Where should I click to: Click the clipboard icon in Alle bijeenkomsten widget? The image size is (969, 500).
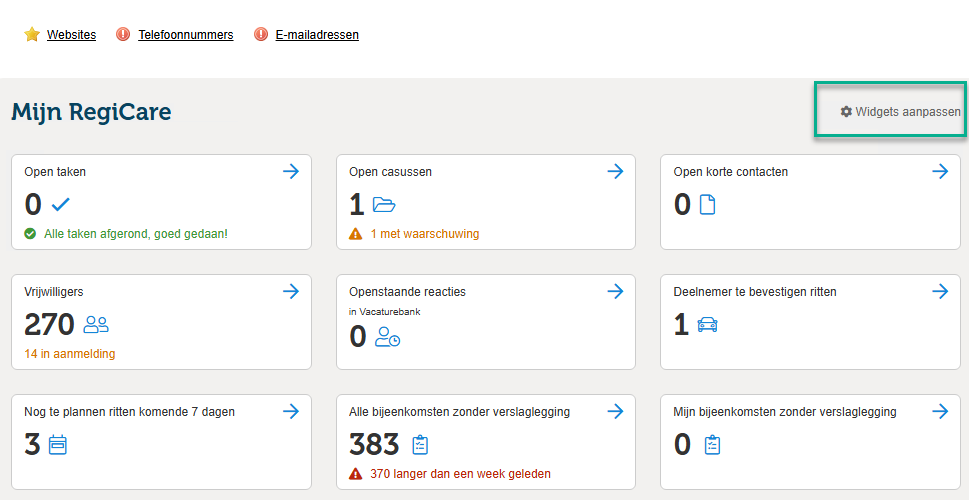click(420, 445)
